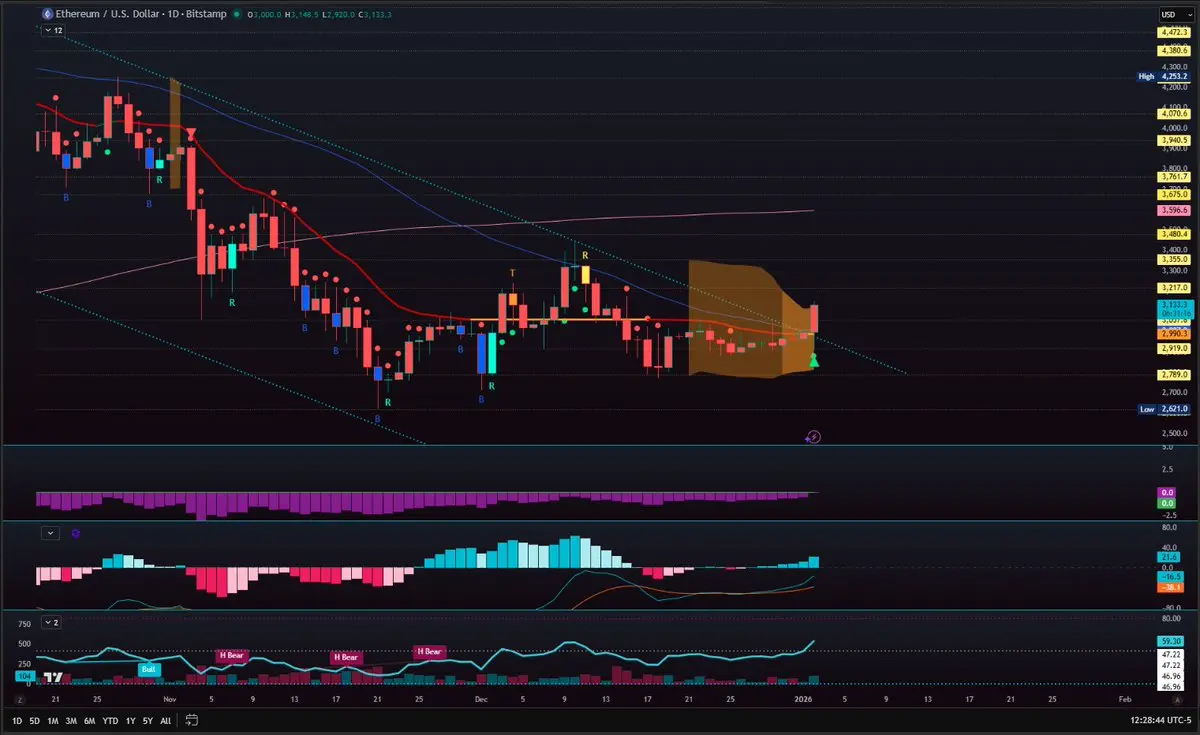Click the H Bear label near Nov 7
The image size is (1200, 735).
[232, 656]
